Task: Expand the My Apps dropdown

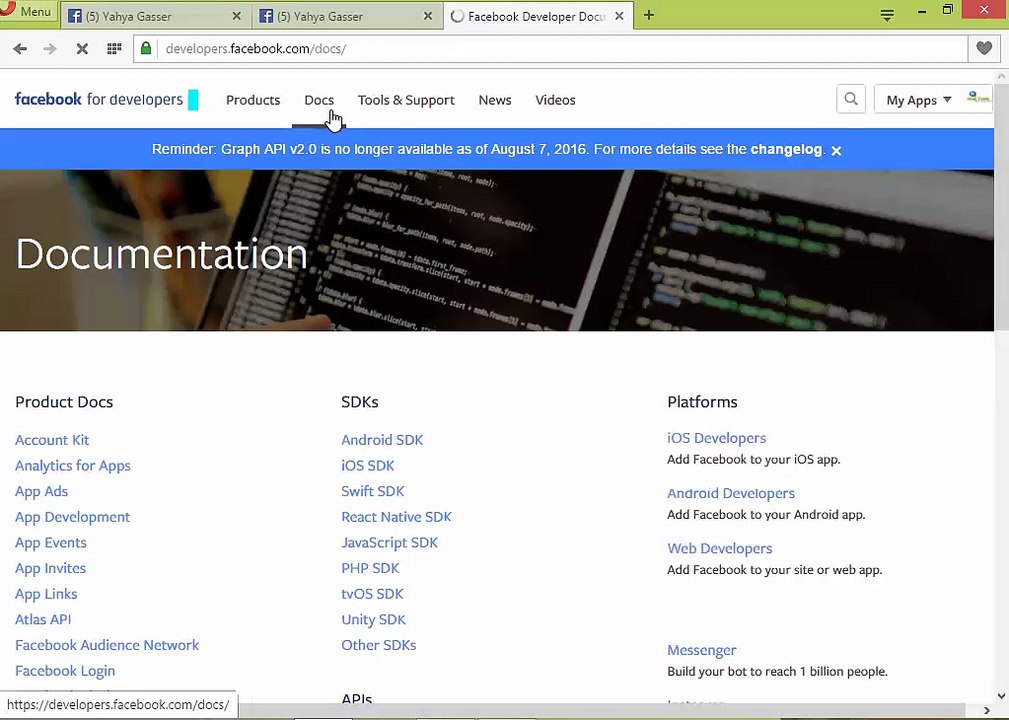Action: tap(919, 100)
